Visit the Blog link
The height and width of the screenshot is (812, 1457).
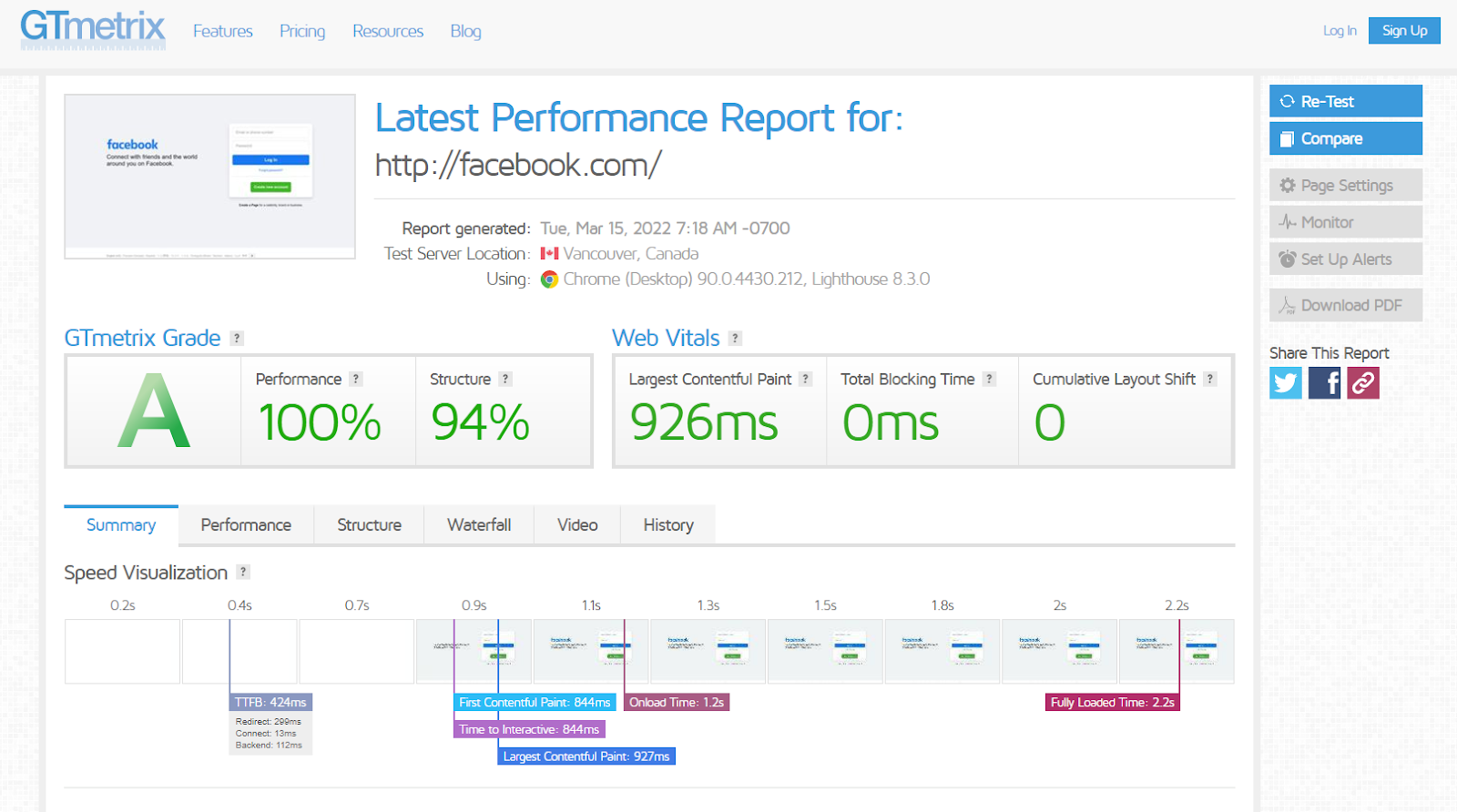pos(465,31)
